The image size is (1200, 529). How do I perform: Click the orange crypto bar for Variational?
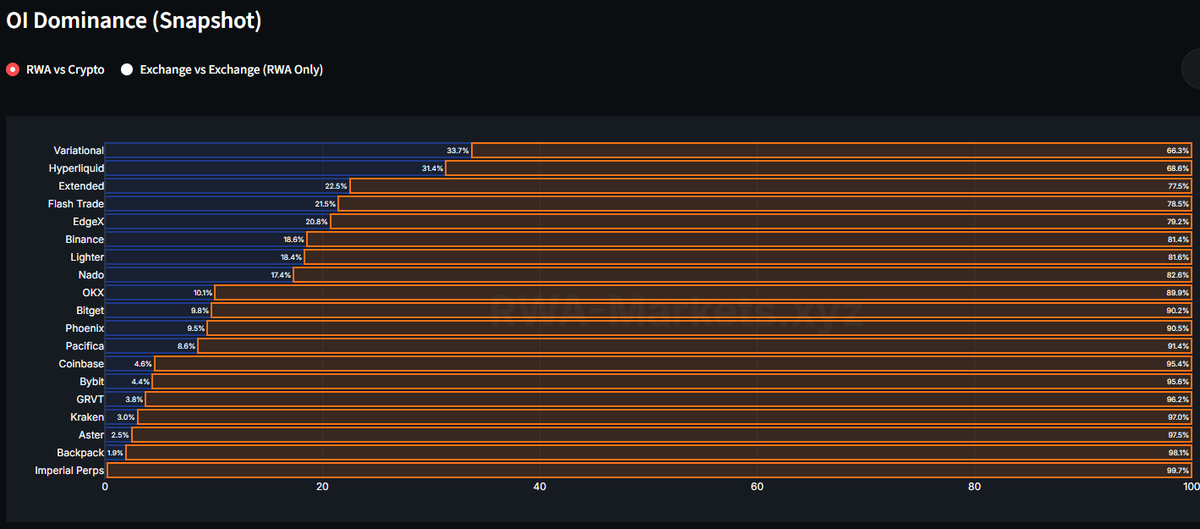pos(832,150)
